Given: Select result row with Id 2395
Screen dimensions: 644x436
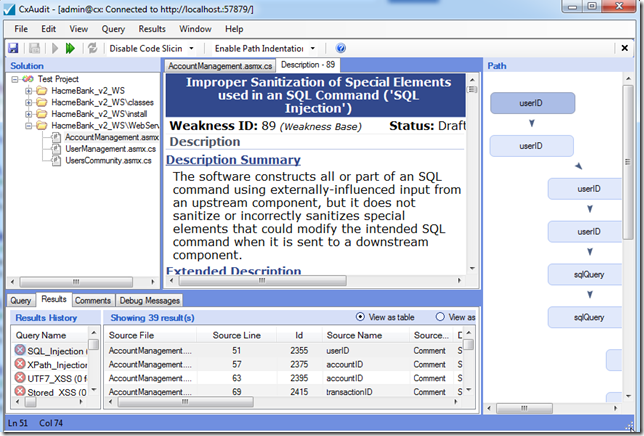Looking at the screenshot, I should pyautogui.click(x=283, y=378).
